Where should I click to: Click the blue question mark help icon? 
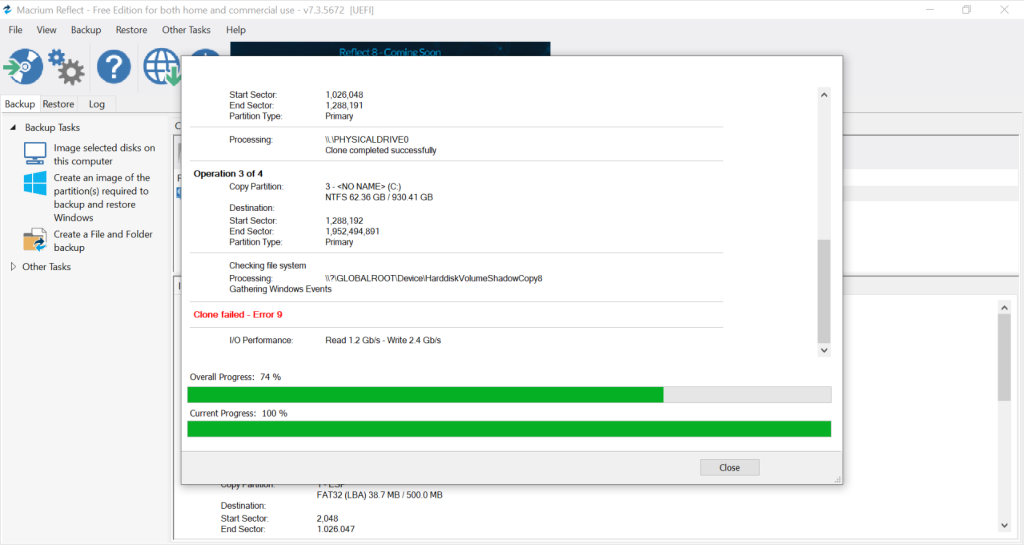113,67
